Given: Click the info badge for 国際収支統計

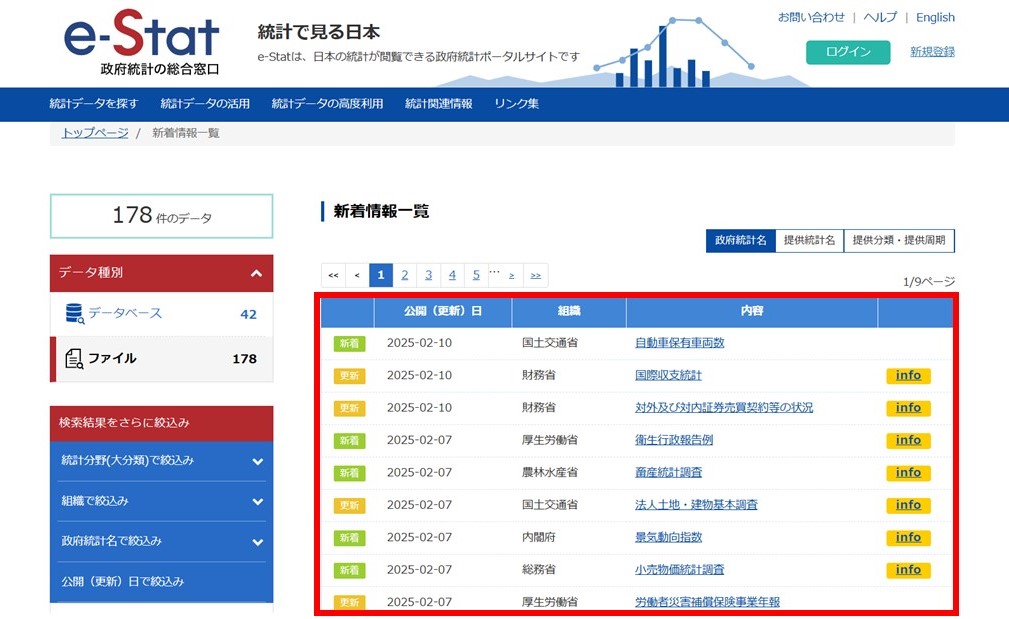Looking at the screenshot, I should coord(907,376).
